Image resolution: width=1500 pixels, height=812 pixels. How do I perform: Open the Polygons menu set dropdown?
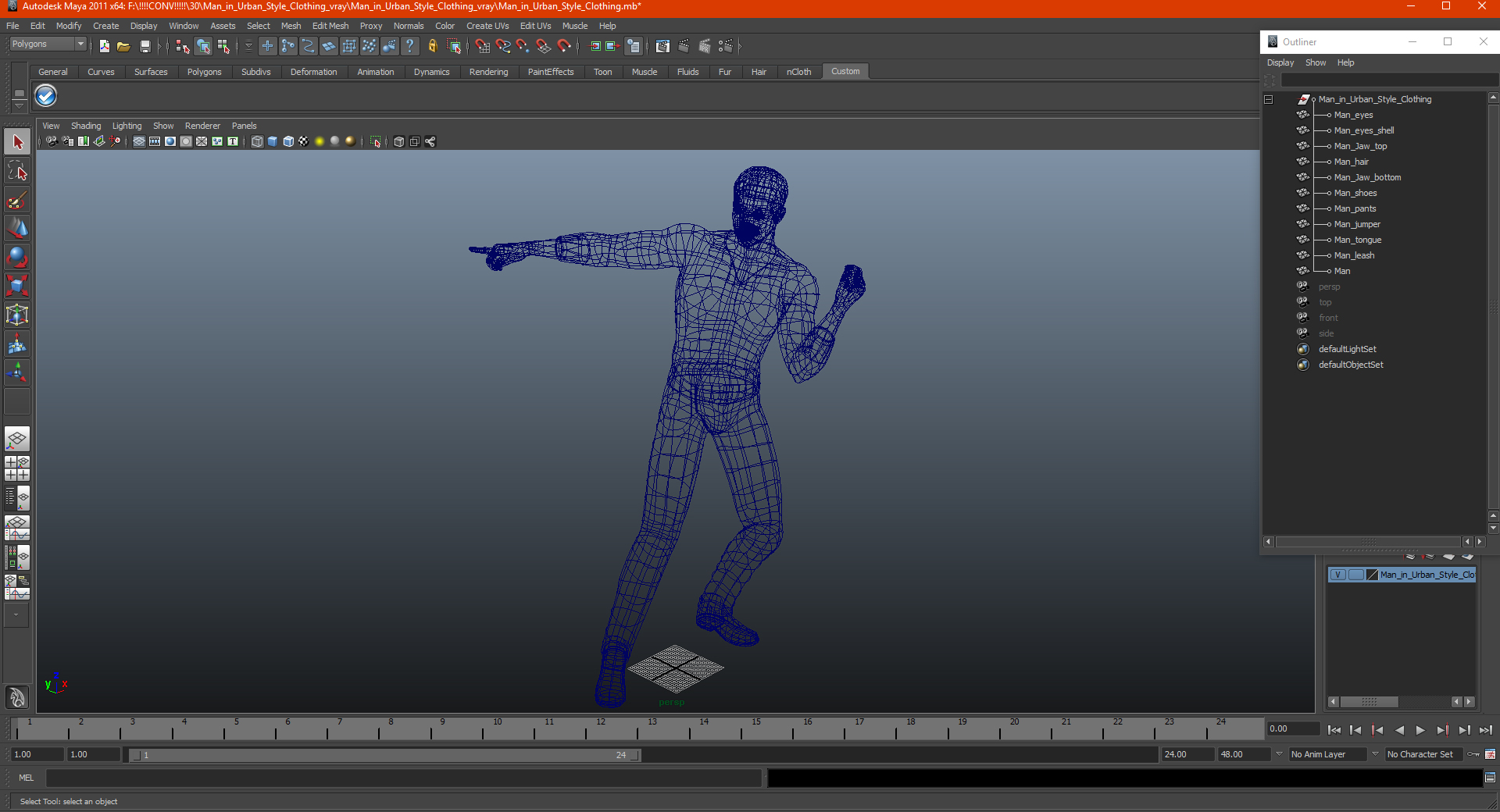pos(47,45)
